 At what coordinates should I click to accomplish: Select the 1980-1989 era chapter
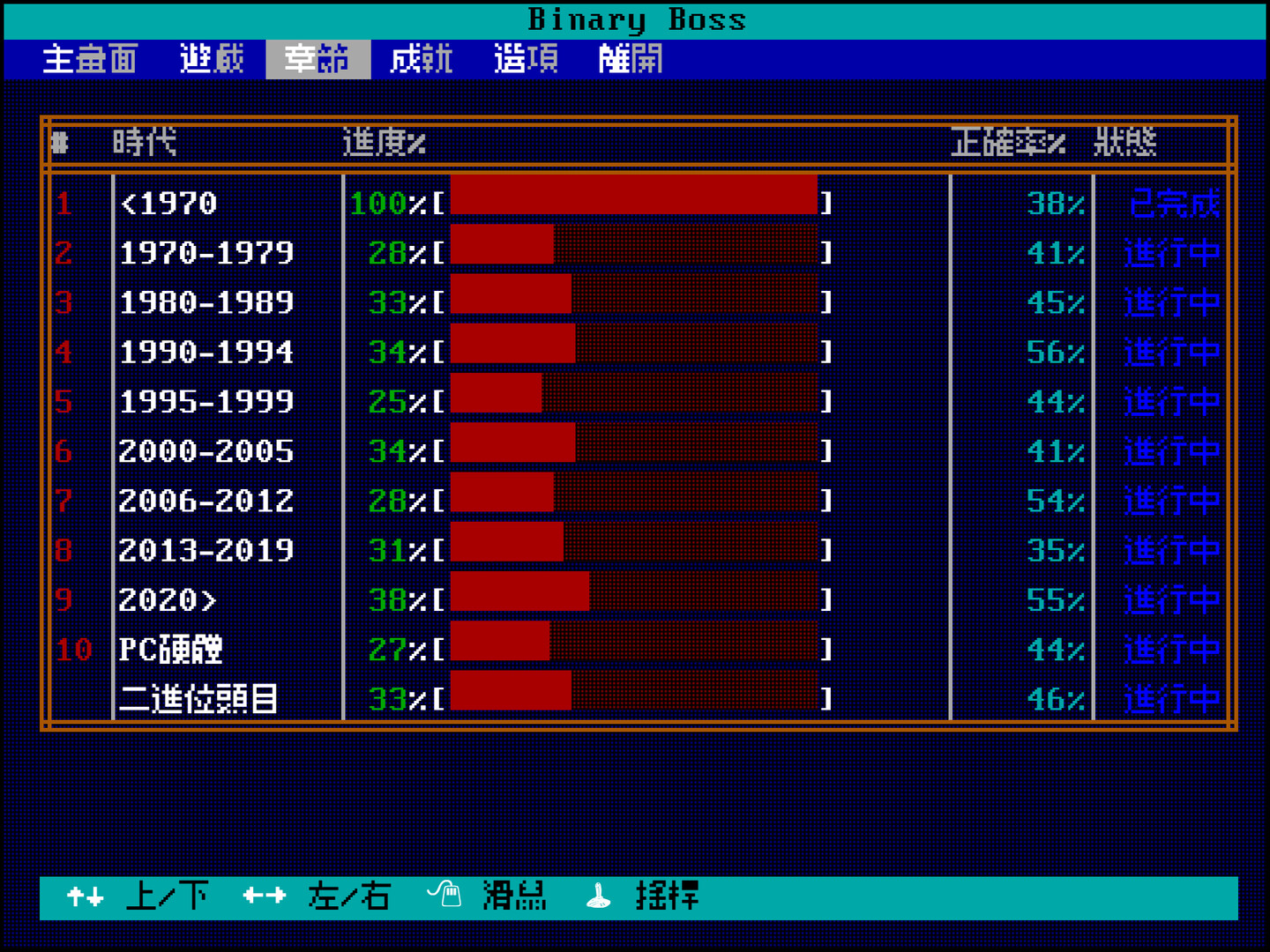click(x=206, y=303)
